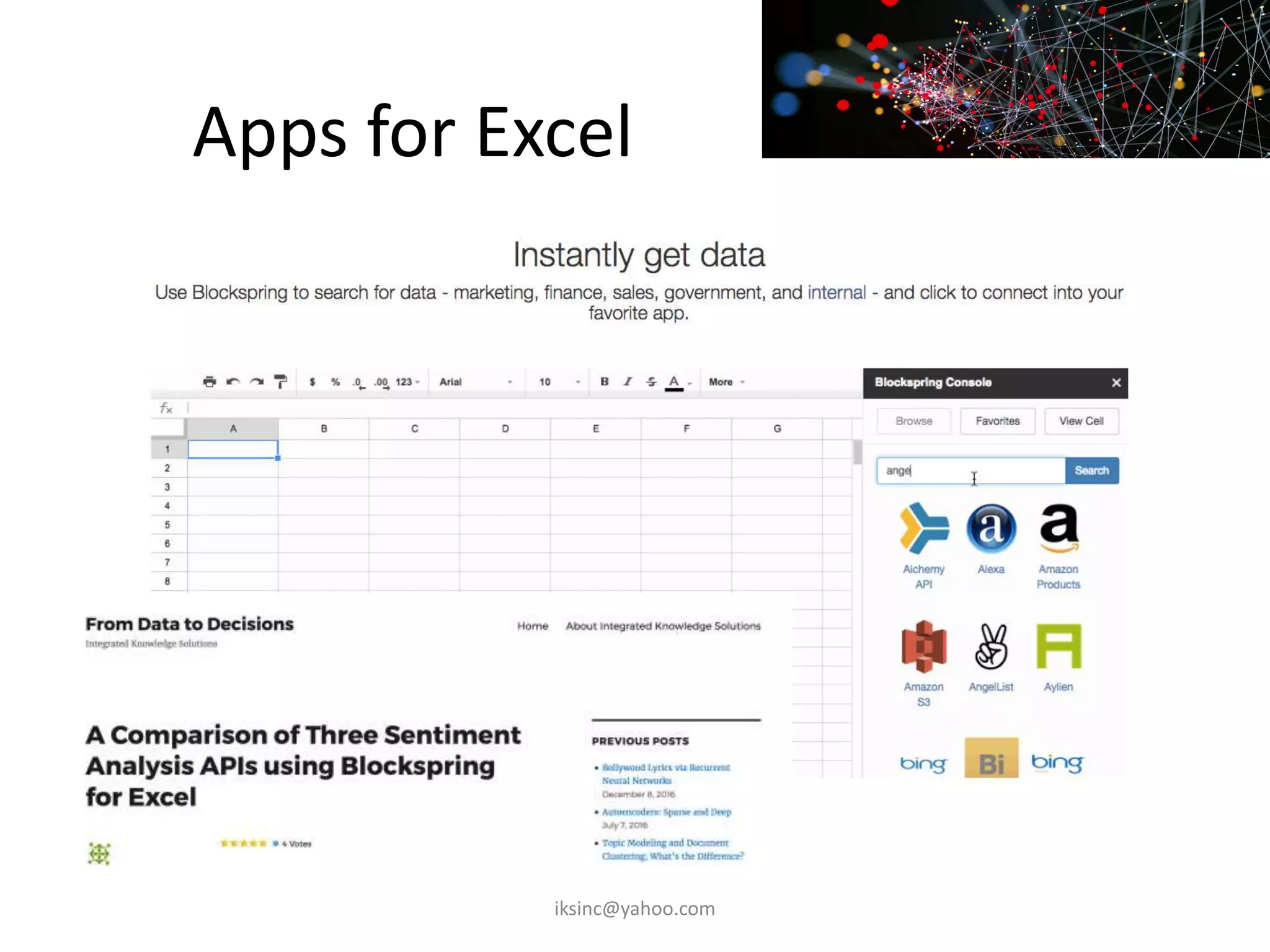Select the paint format roller icon
The image size is (1270, 952).
tap(280, 382)
